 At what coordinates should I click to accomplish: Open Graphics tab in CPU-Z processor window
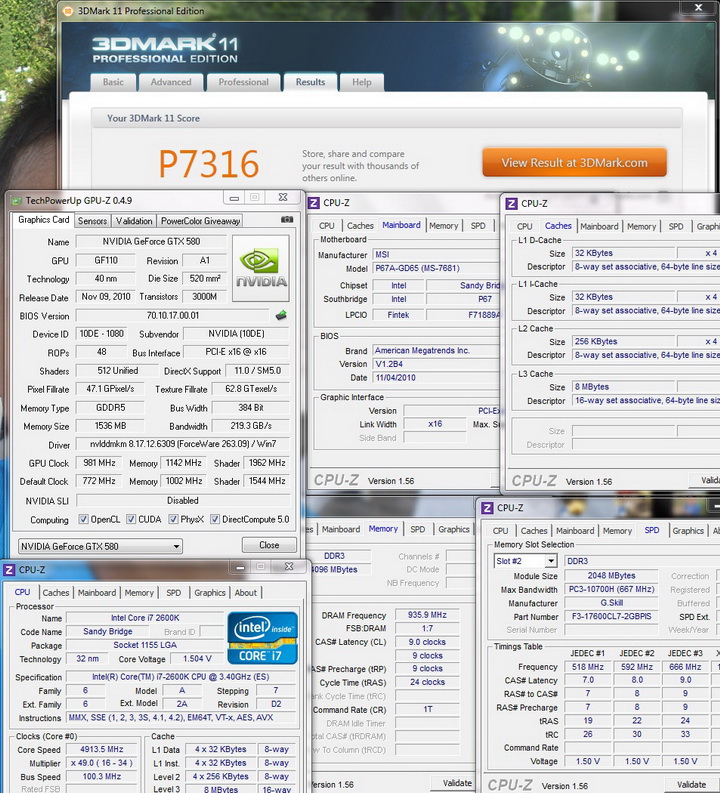210,593
